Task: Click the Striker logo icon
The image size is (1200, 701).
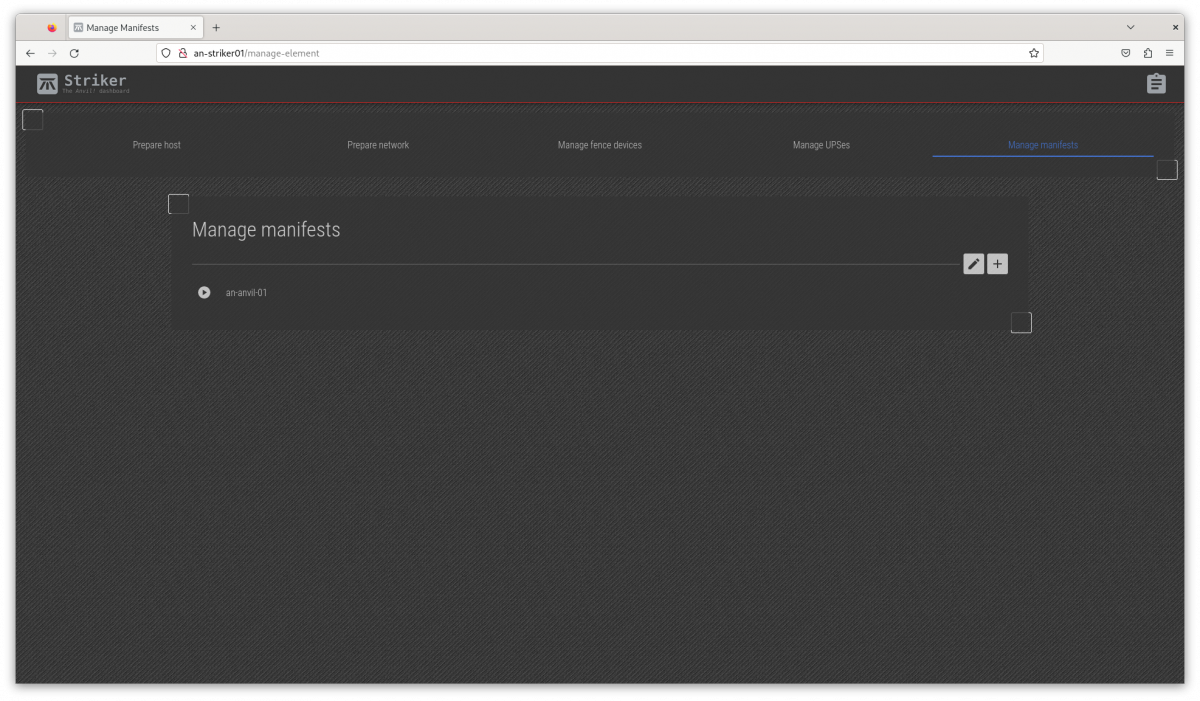Action: (x=47, y=84)
